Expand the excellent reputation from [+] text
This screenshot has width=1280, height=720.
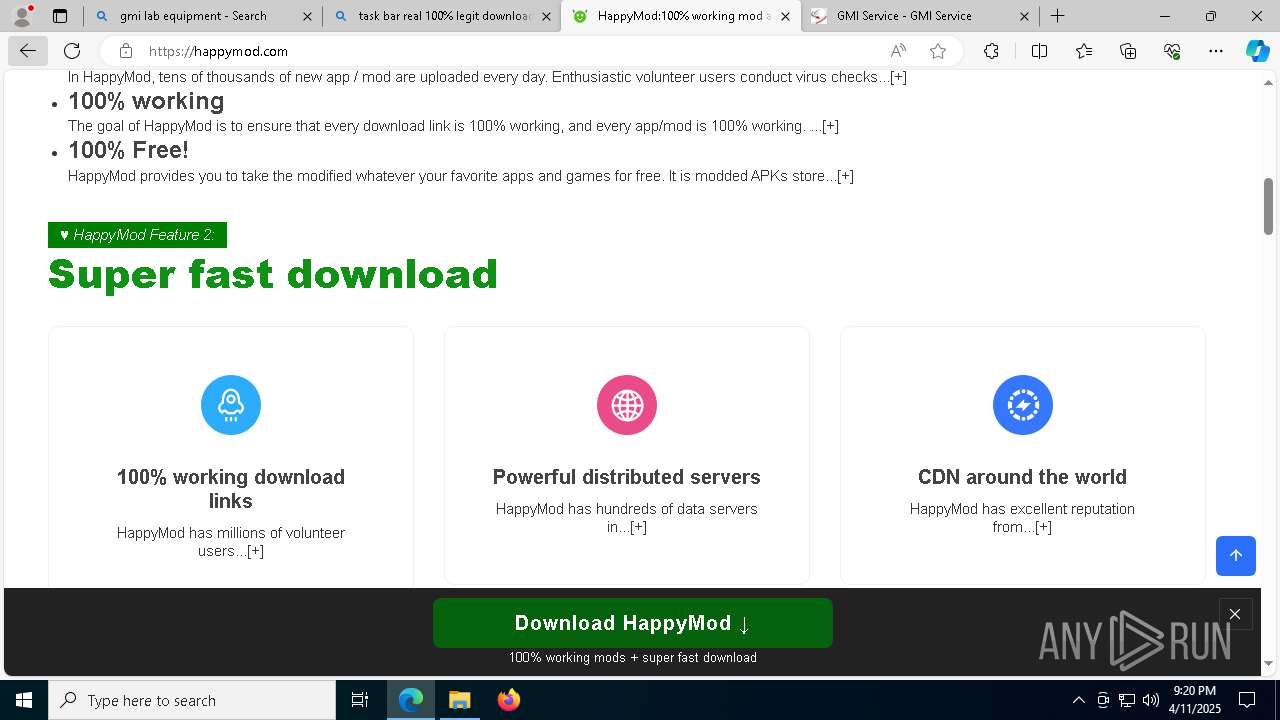pos(1043,527)
